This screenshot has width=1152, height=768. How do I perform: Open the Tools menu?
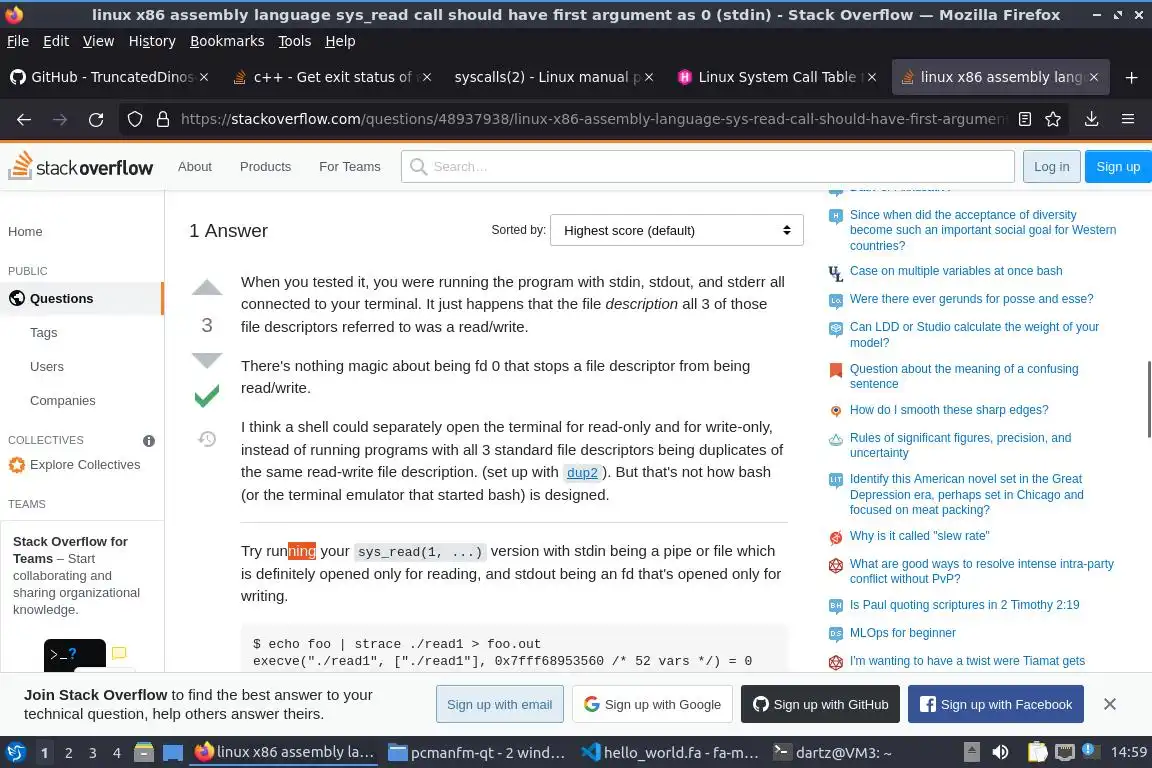tap(295, 41)
